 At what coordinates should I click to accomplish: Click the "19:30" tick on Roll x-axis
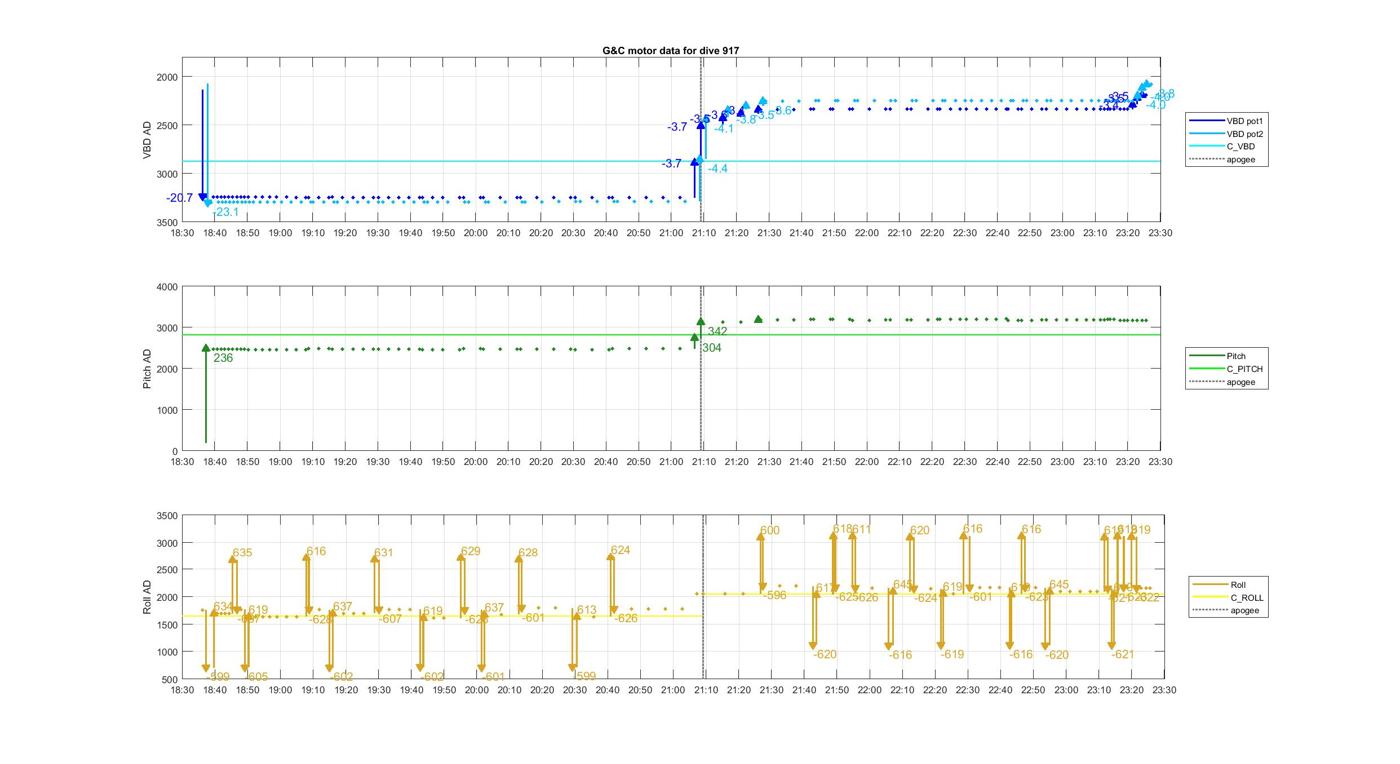(378, 690)
